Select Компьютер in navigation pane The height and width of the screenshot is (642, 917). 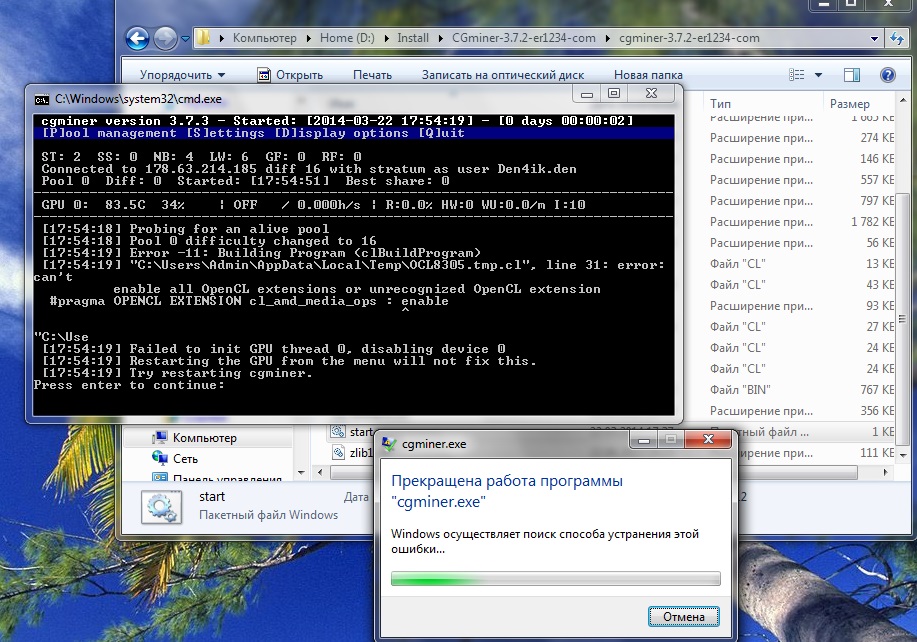point(204,438)
